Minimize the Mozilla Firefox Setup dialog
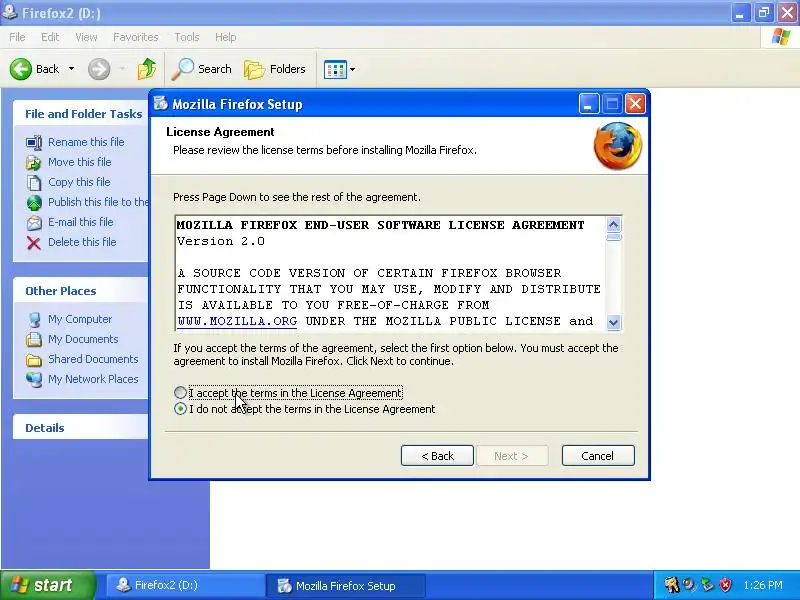The image size is (800, 600). (589, 104)
